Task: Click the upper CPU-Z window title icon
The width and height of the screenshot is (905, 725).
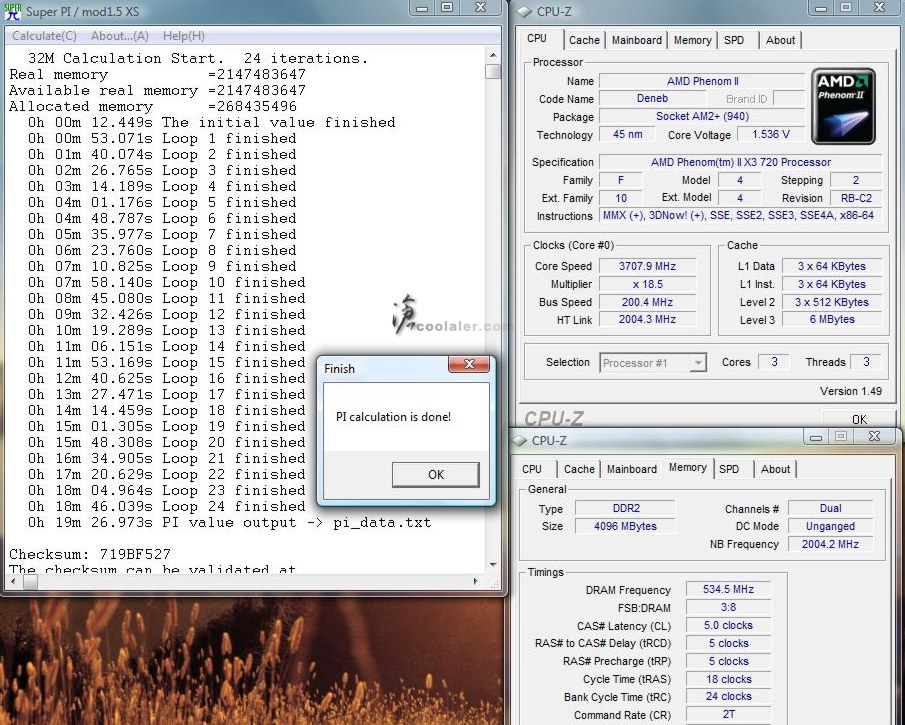Action: (524, 12)
